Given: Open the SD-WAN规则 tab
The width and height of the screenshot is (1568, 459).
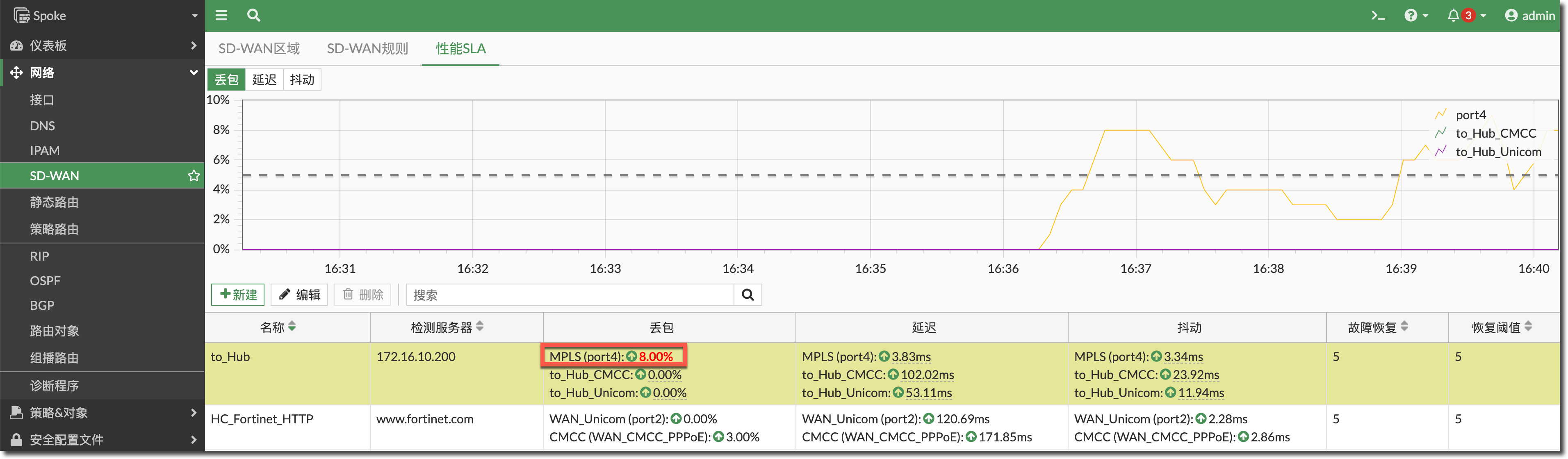Looking at the screenshot, I should click(x=367, y=49).
